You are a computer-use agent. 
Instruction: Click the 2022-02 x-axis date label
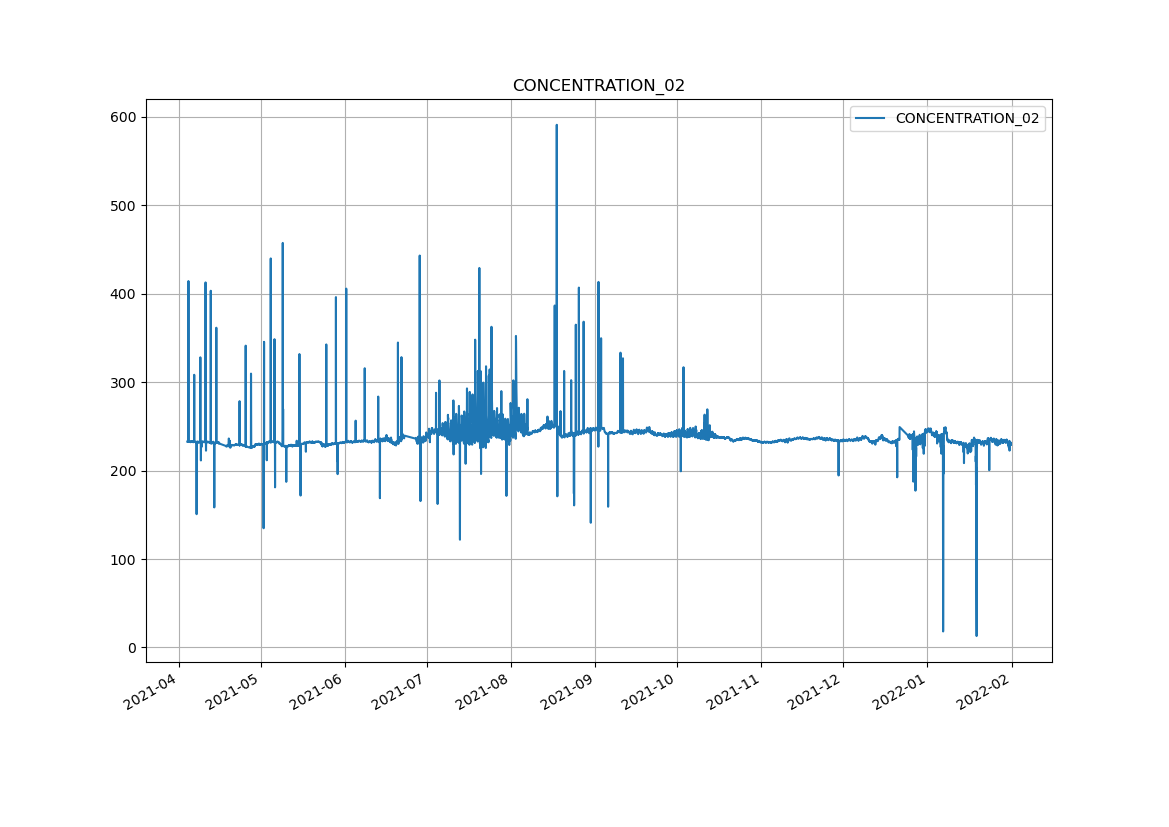(985, 690)
